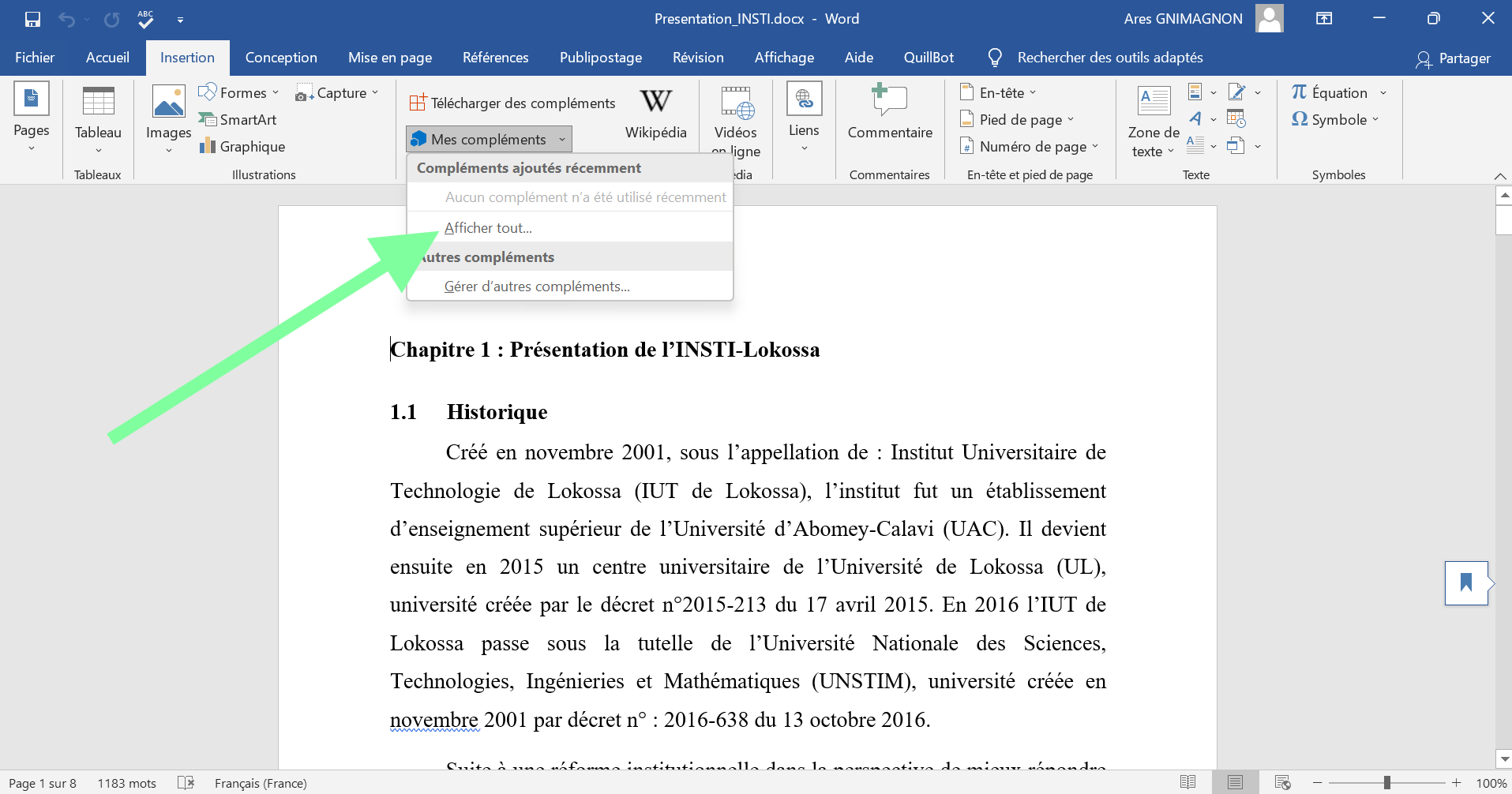Click the scroll down arrow
Screen dimensions: 1512x794
pos(1503,758)
